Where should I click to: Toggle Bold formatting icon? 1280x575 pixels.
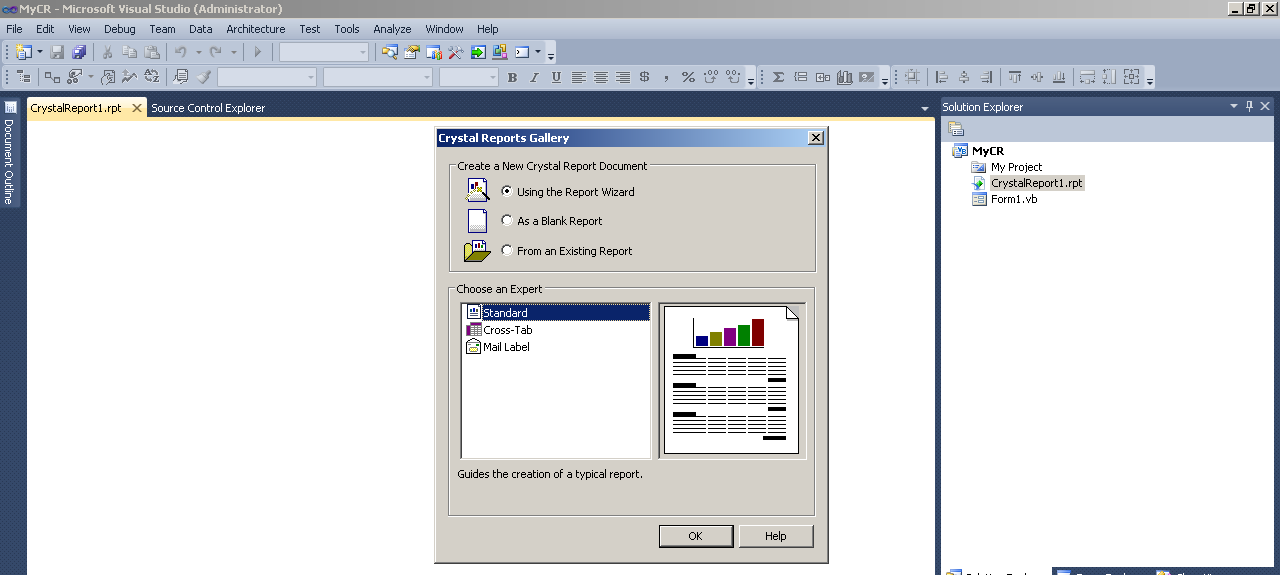pyautogui.click(x=512, y=77)
